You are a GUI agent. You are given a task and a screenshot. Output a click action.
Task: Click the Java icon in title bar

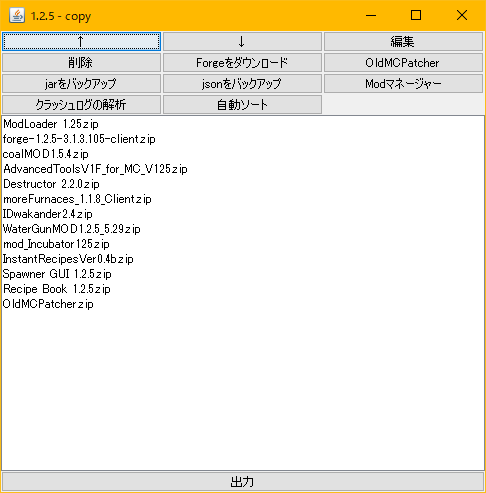(17, 15)
